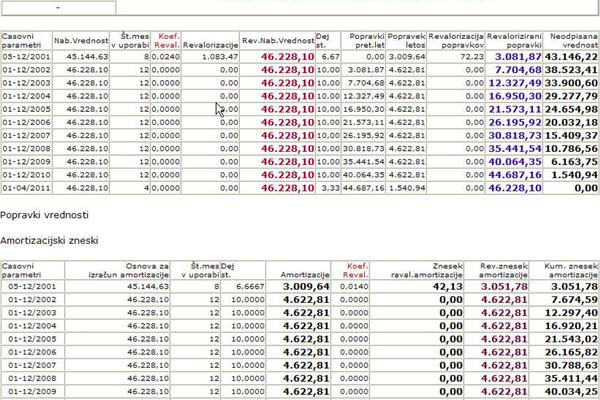The width and height of the screenshot is (600, 400).
Task: Click coefficient cell 0,0240
Action: coord(166,57)
